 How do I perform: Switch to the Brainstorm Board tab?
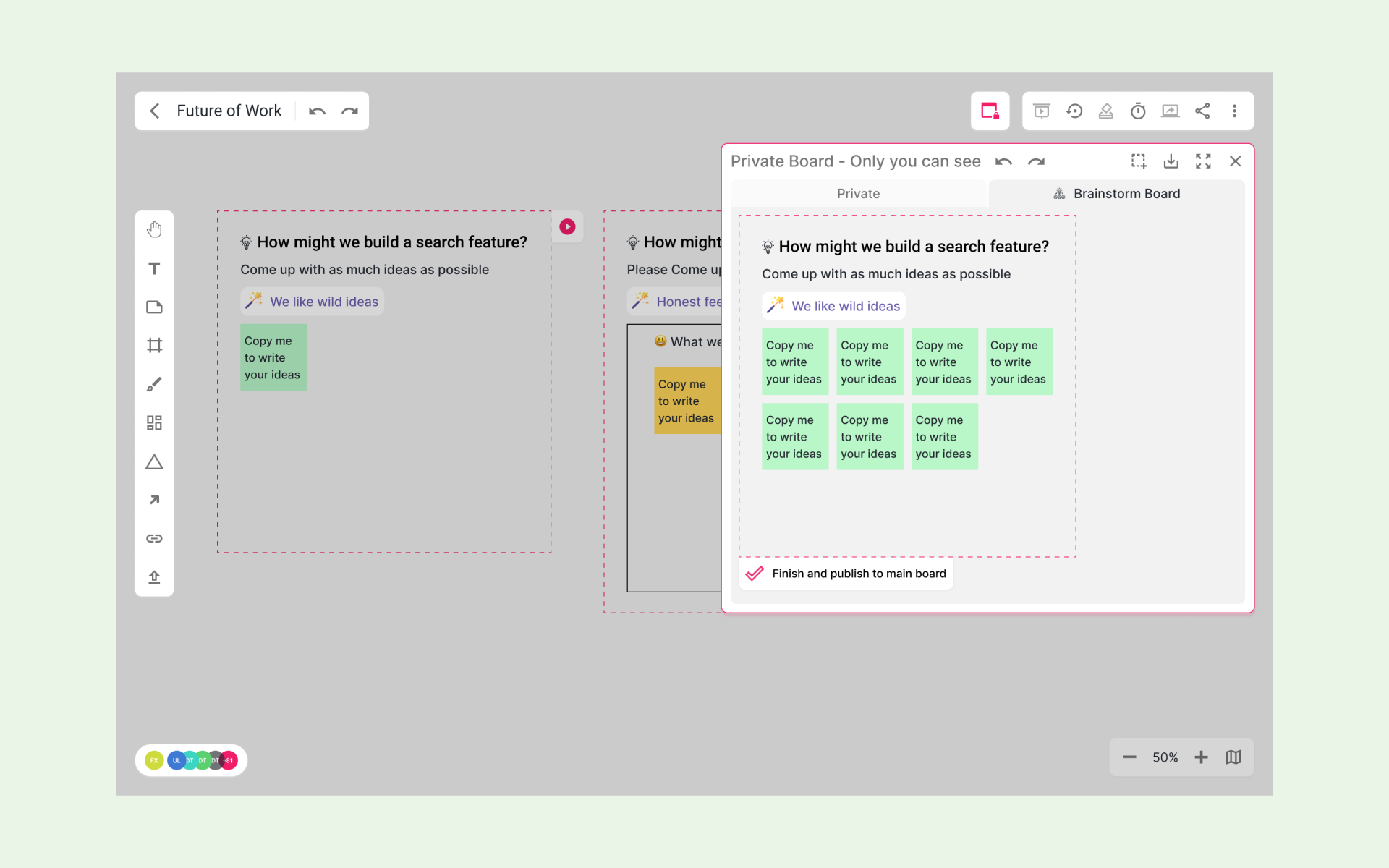click(x=1116, y=194)
